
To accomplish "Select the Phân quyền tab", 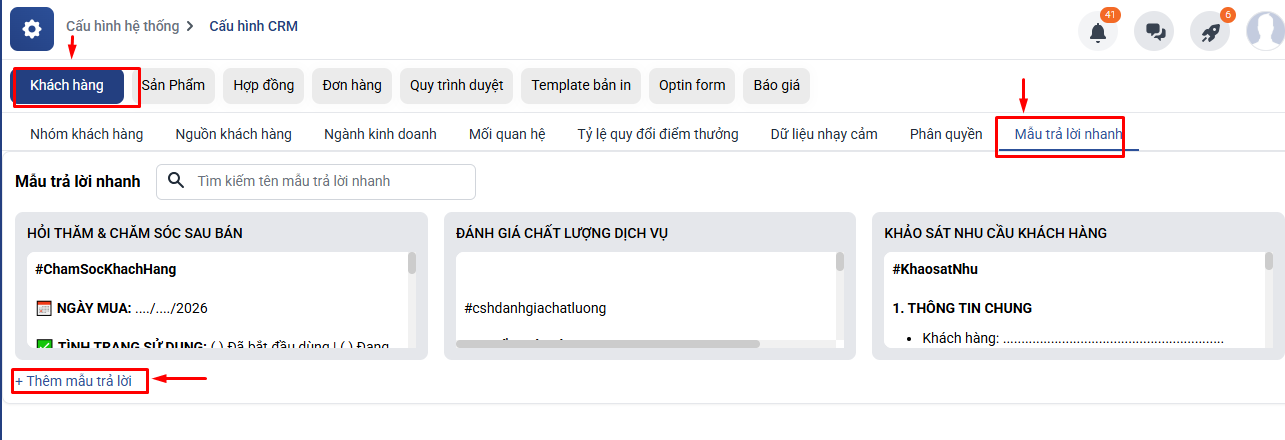I will [x=946, y=134].
